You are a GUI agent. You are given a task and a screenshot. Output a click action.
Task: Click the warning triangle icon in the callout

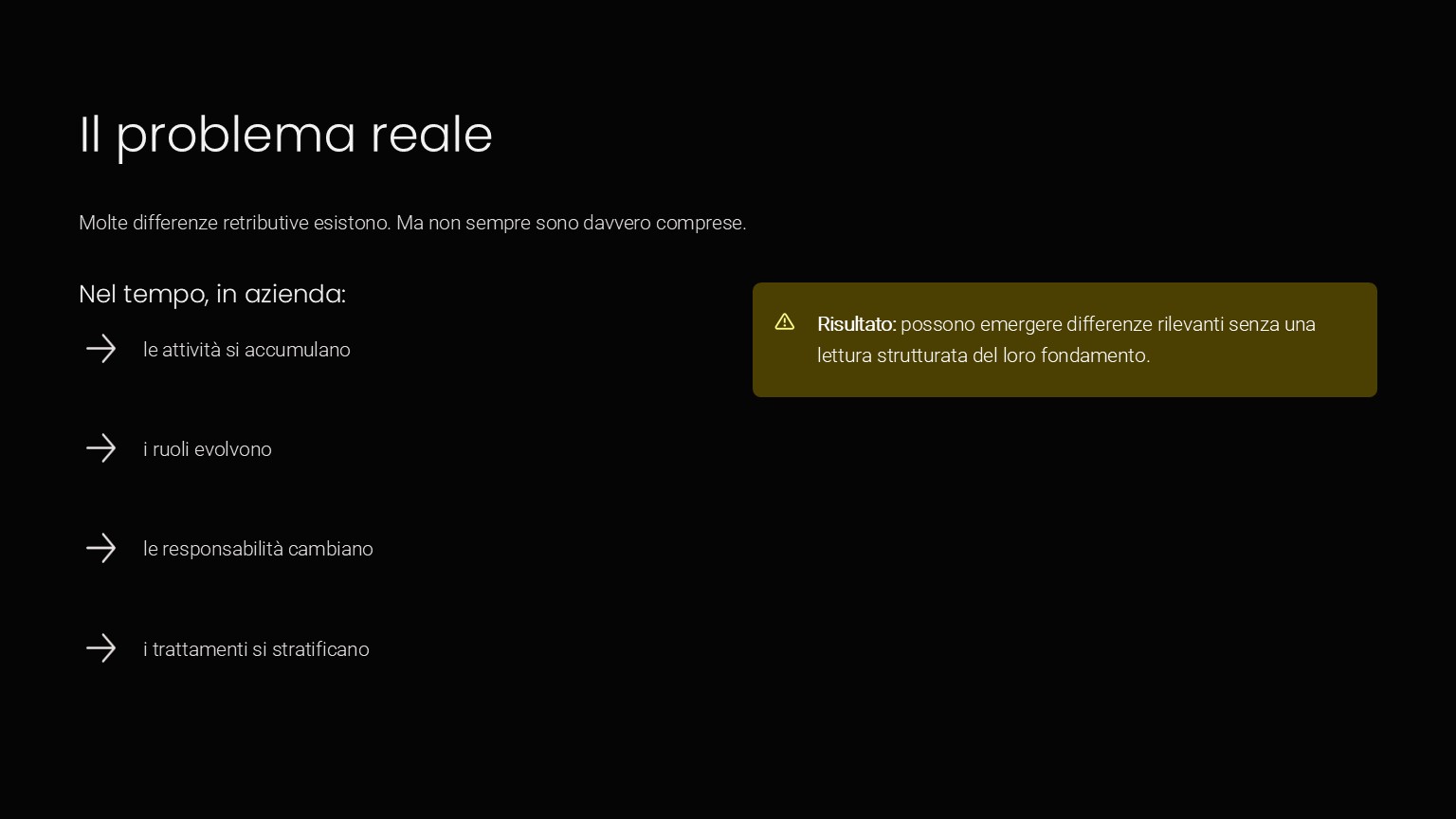[785, 322]
